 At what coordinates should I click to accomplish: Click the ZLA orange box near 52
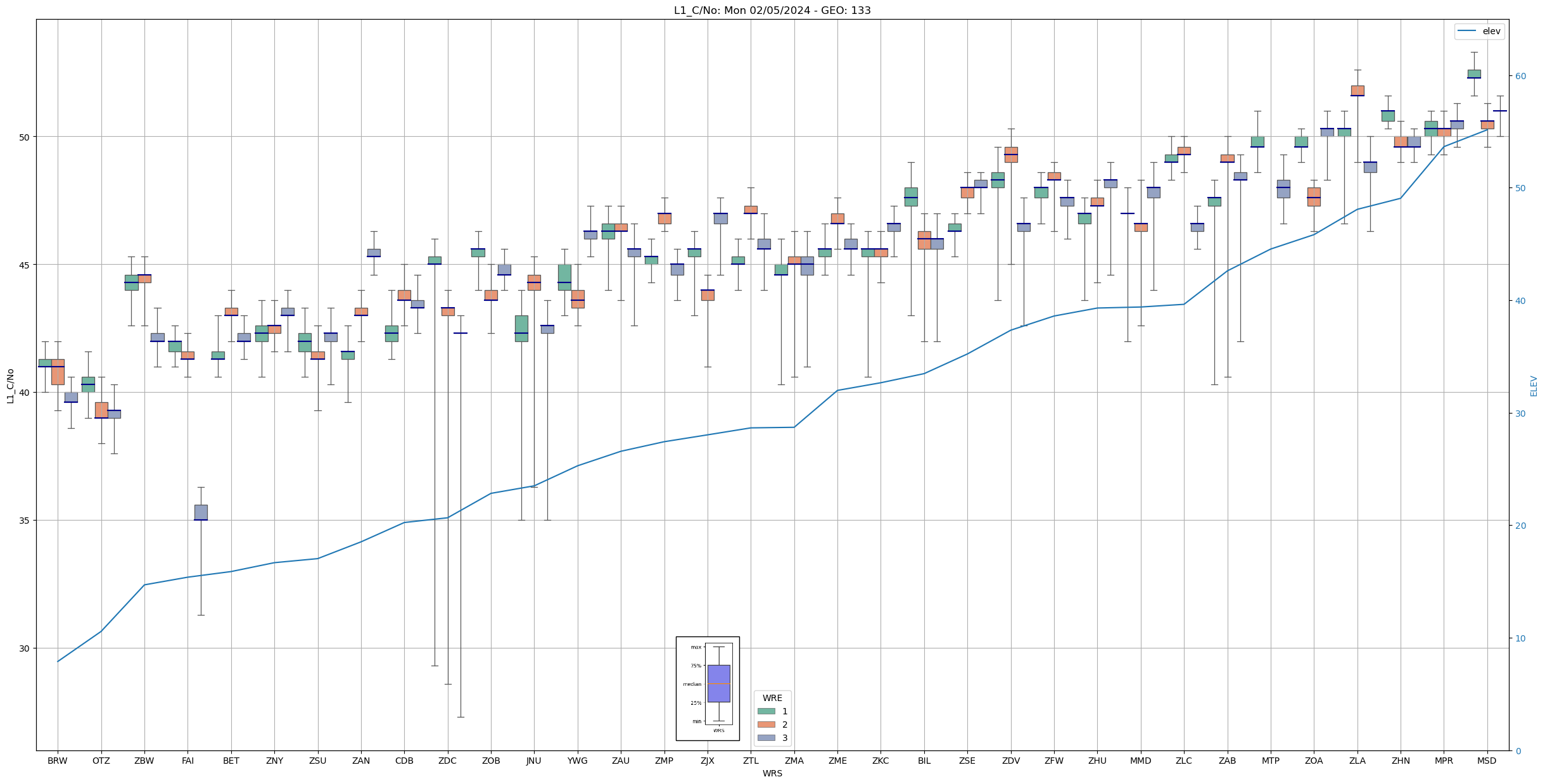click(1357, 91)
